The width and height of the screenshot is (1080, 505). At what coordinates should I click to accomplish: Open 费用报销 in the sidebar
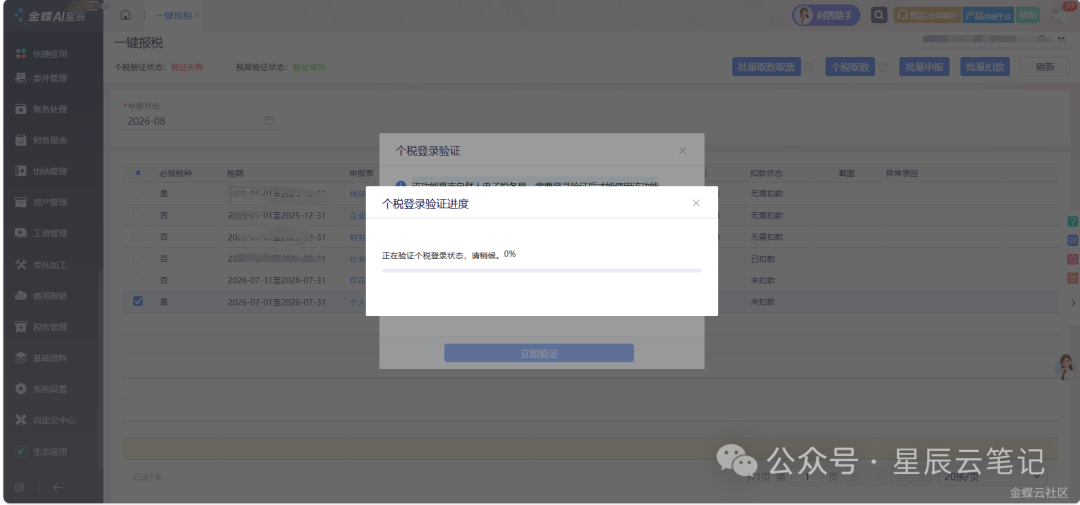coord(41,296)
